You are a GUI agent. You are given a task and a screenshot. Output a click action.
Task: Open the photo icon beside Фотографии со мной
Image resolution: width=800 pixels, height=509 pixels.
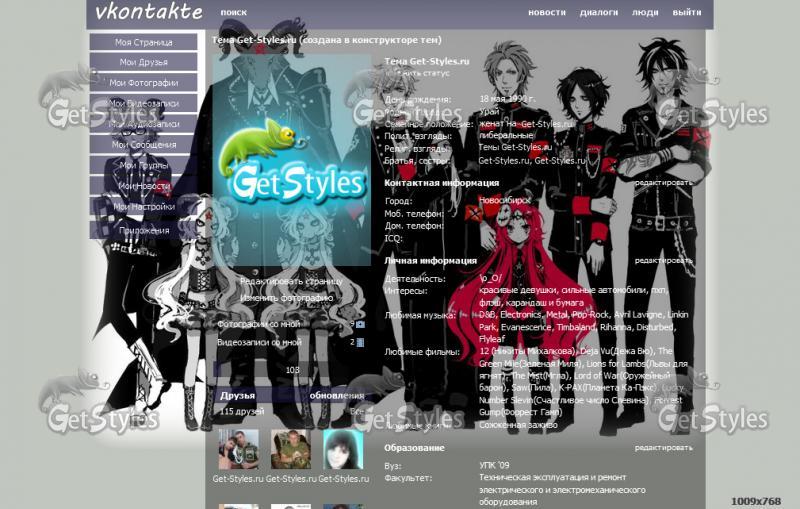(360, 324)
